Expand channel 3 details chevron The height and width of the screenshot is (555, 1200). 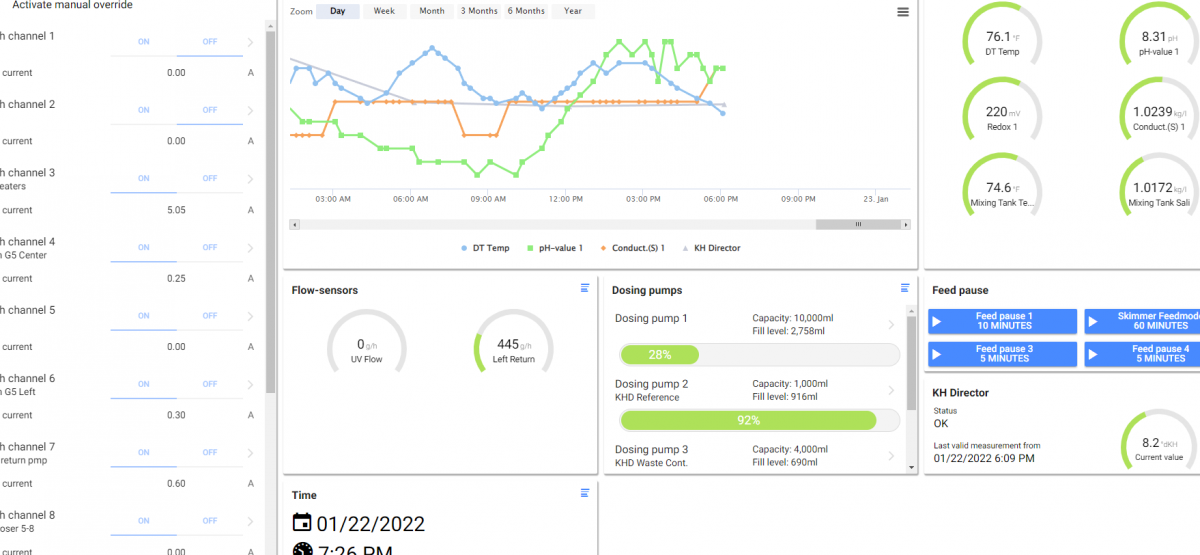[x=251, y=179]
